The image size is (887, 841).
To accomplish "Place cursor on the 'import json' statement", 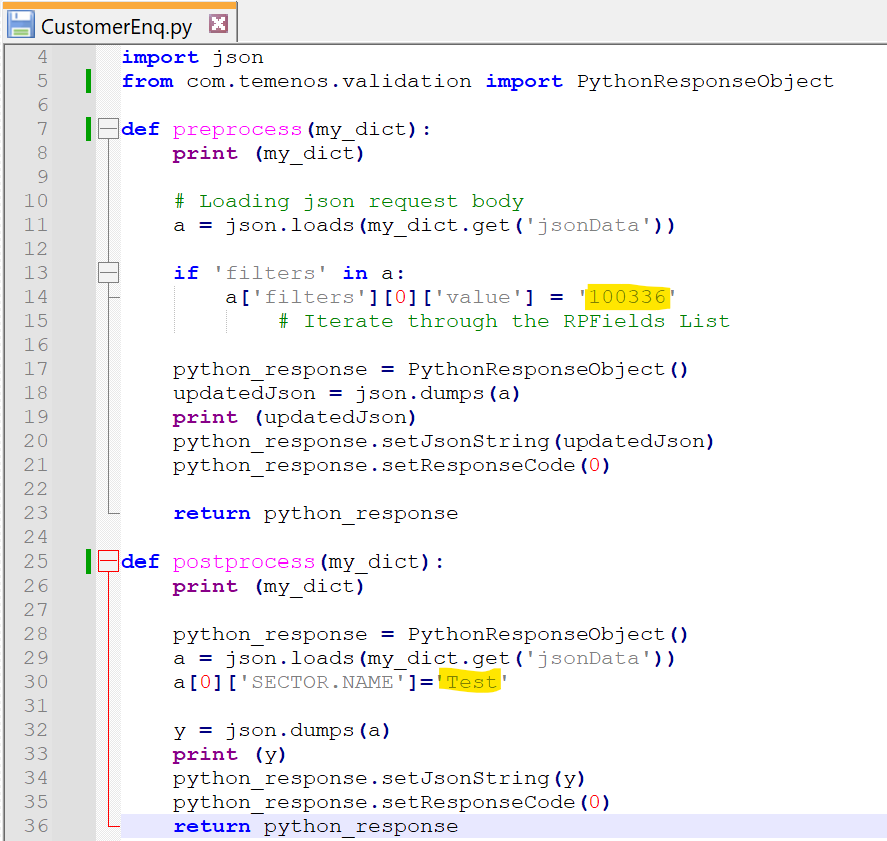I will point(192,57).
